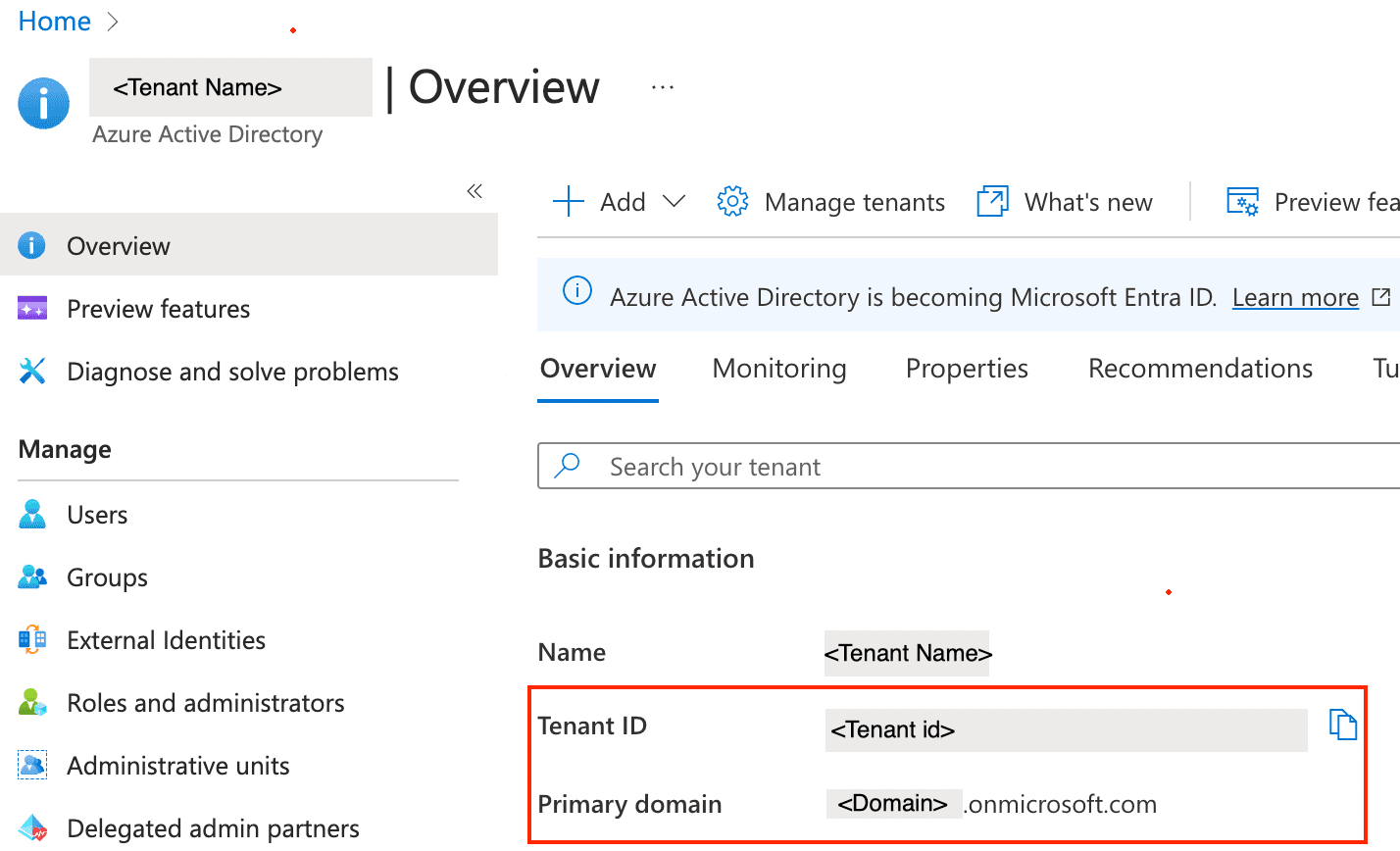Click the info icon in the Entra ID banner
Screen dimensions: 1400x851
pos(577,291)
